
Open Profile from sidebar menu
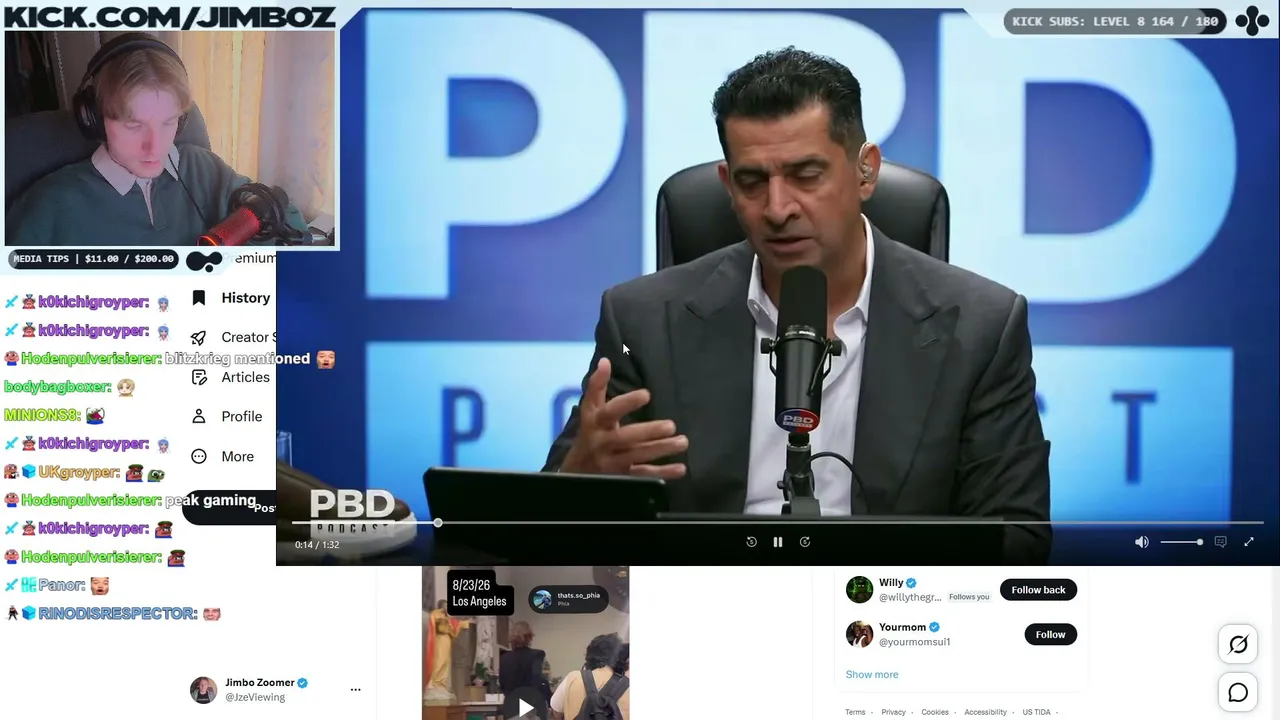[242, 416]
